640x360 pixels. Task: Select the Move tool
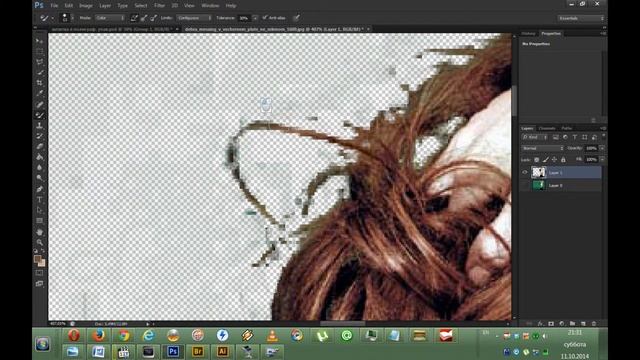point(40,41)
